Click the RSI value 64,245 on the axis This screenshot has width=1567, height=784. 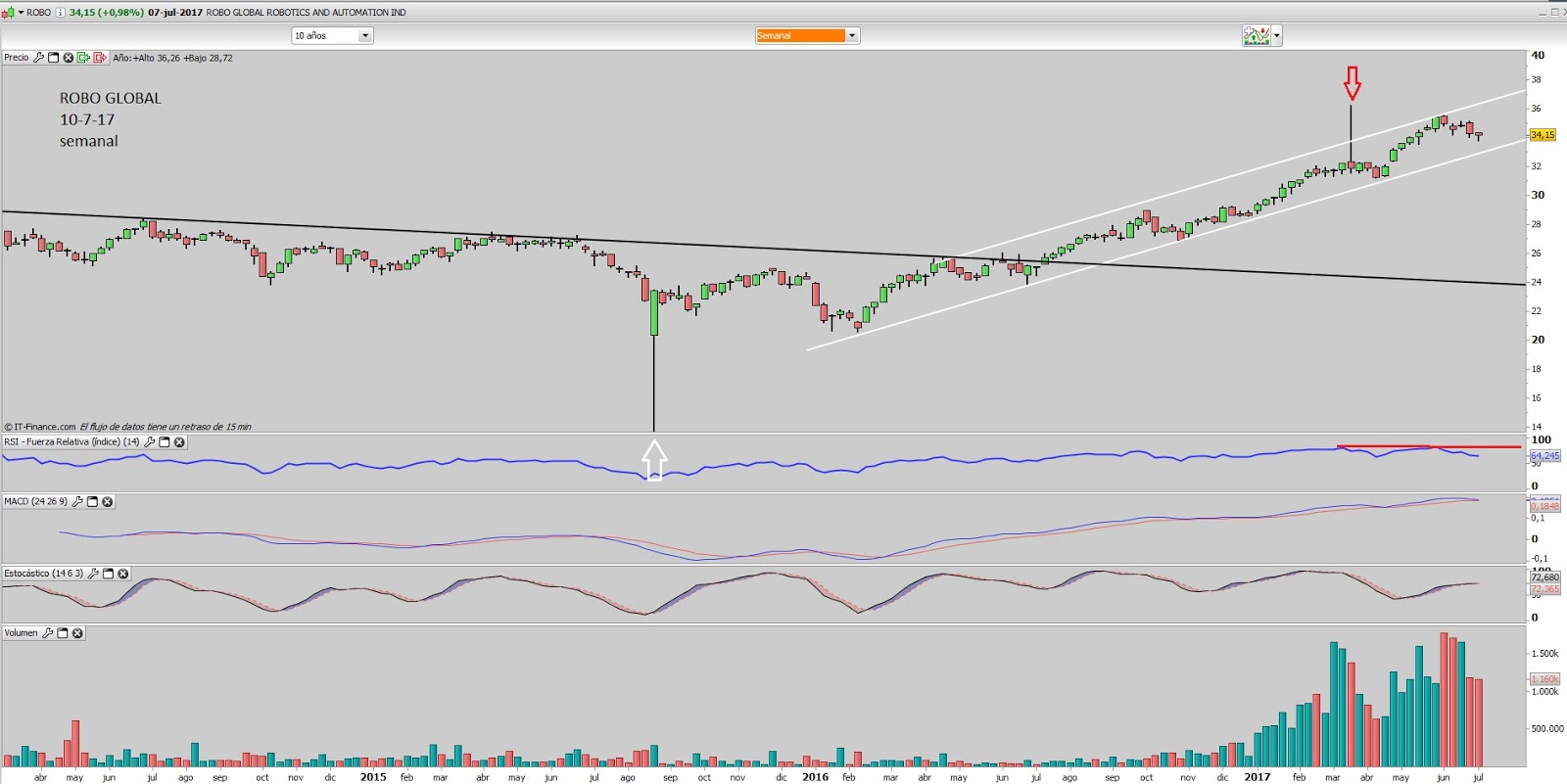click(1544, 456)
